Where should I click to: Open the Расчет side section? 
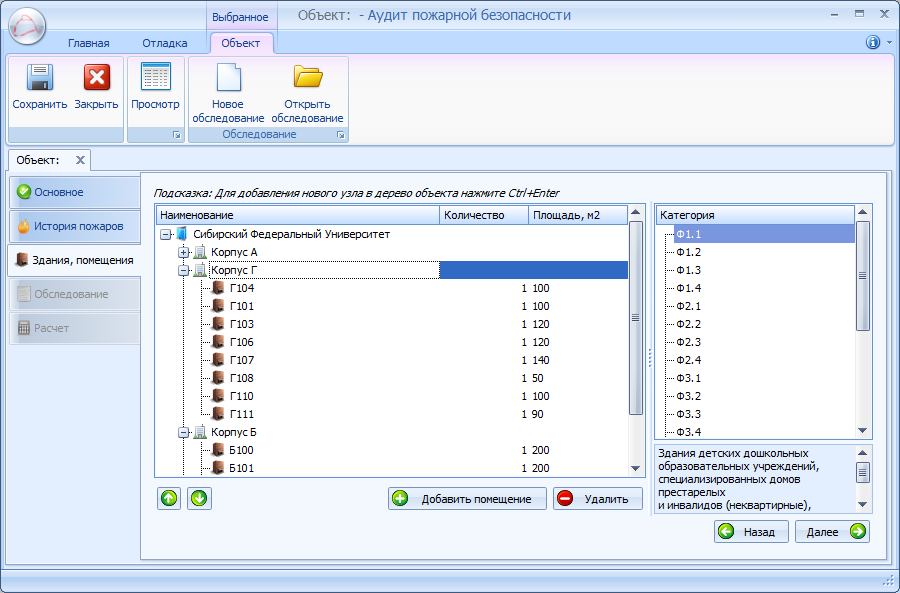75,328
